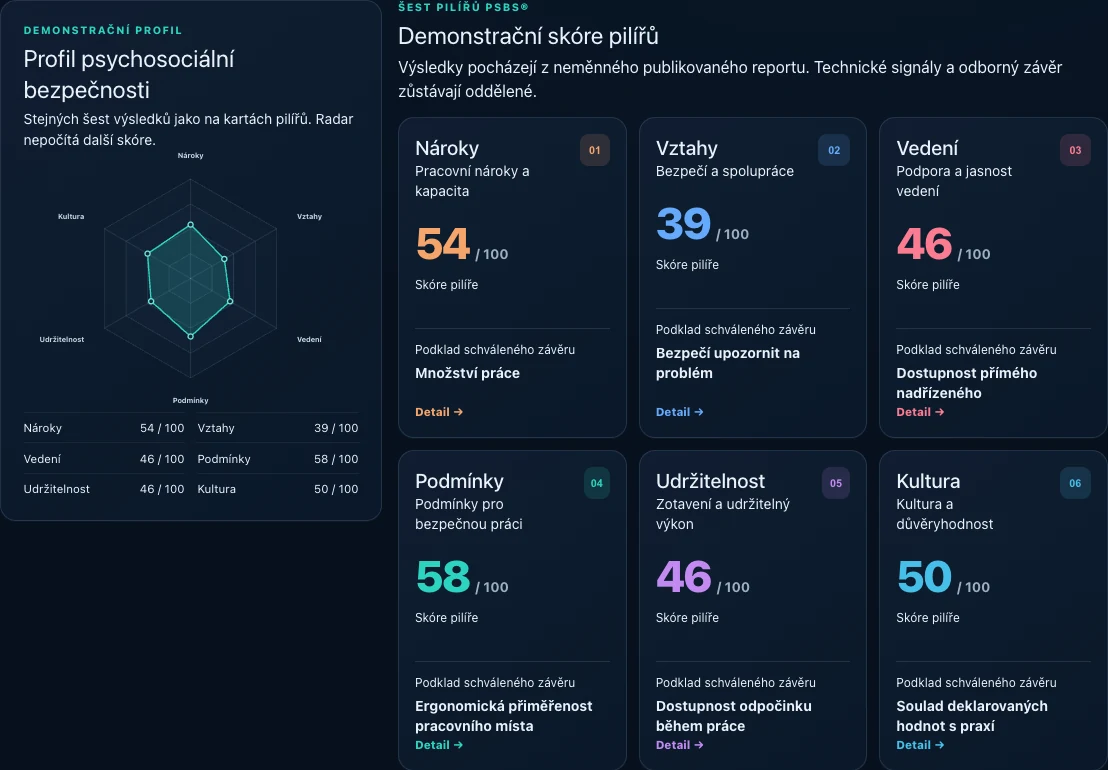Click the Vedení label on the radar chart
Image resolution: width=1108 pixels, height=770 pixels.
[x=309, y=340]
